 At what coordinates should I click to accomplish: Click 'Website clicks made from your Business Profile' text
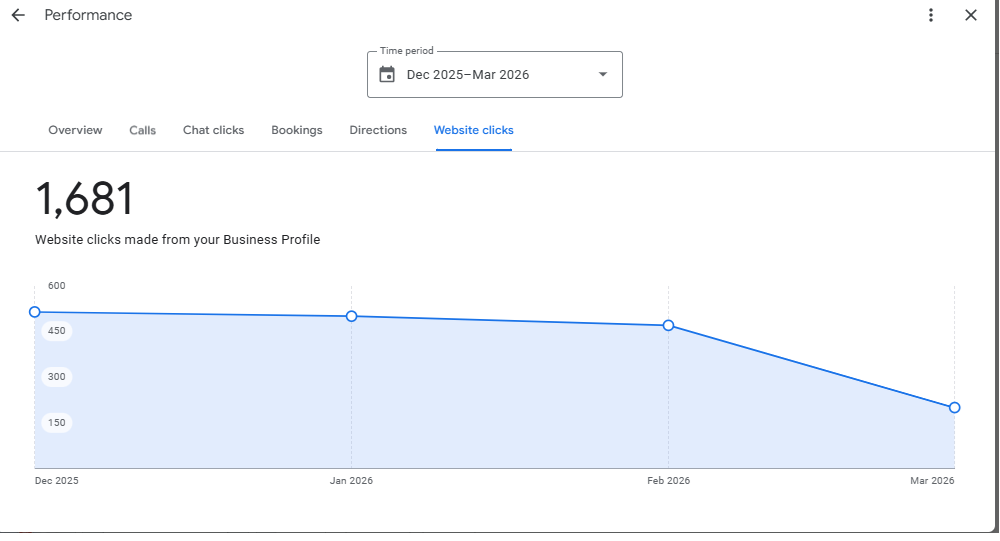(x=177, y=240)
